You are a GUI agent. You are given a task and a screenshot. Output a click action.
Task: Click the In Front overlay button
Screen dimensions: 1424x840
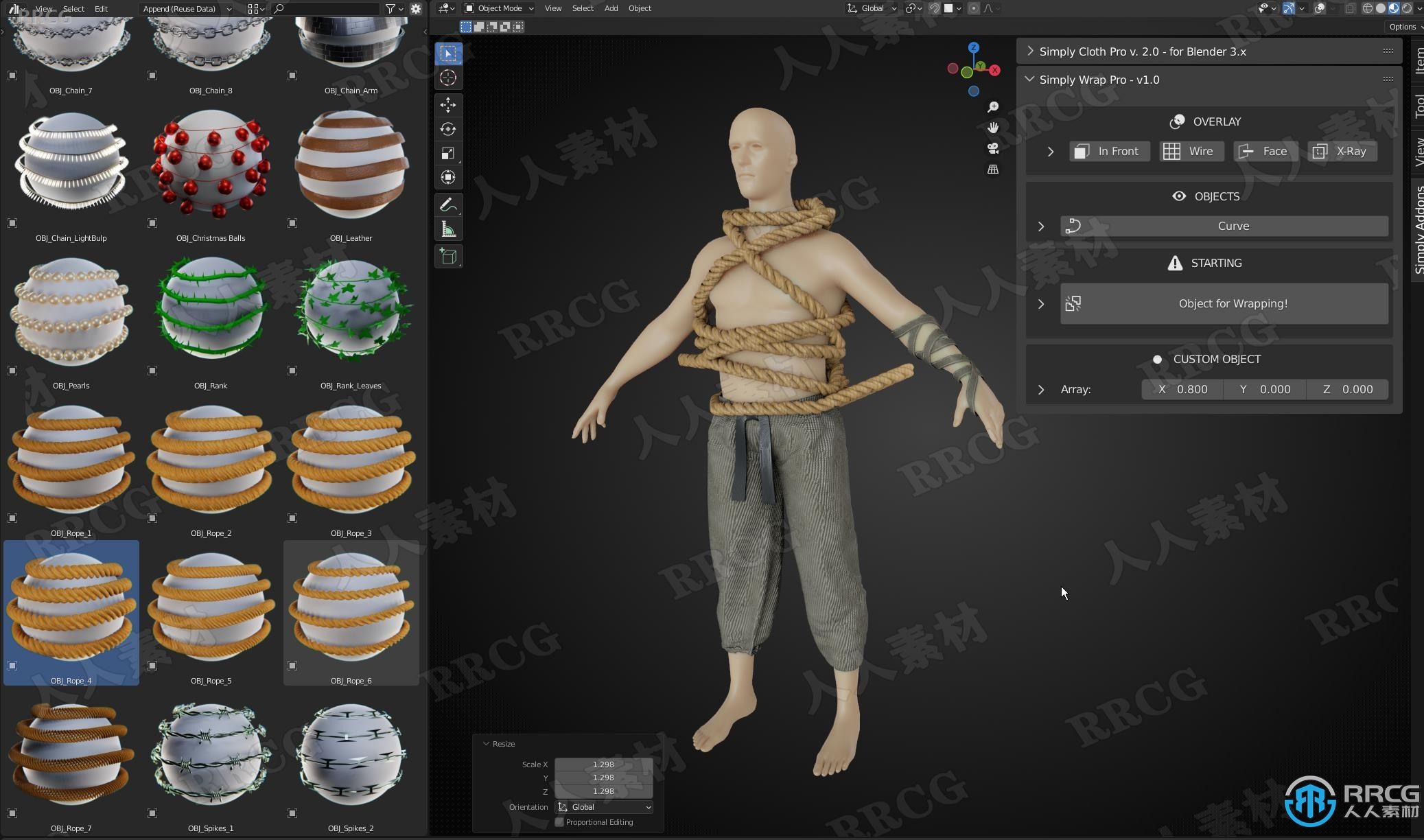tap(1108, 151)
